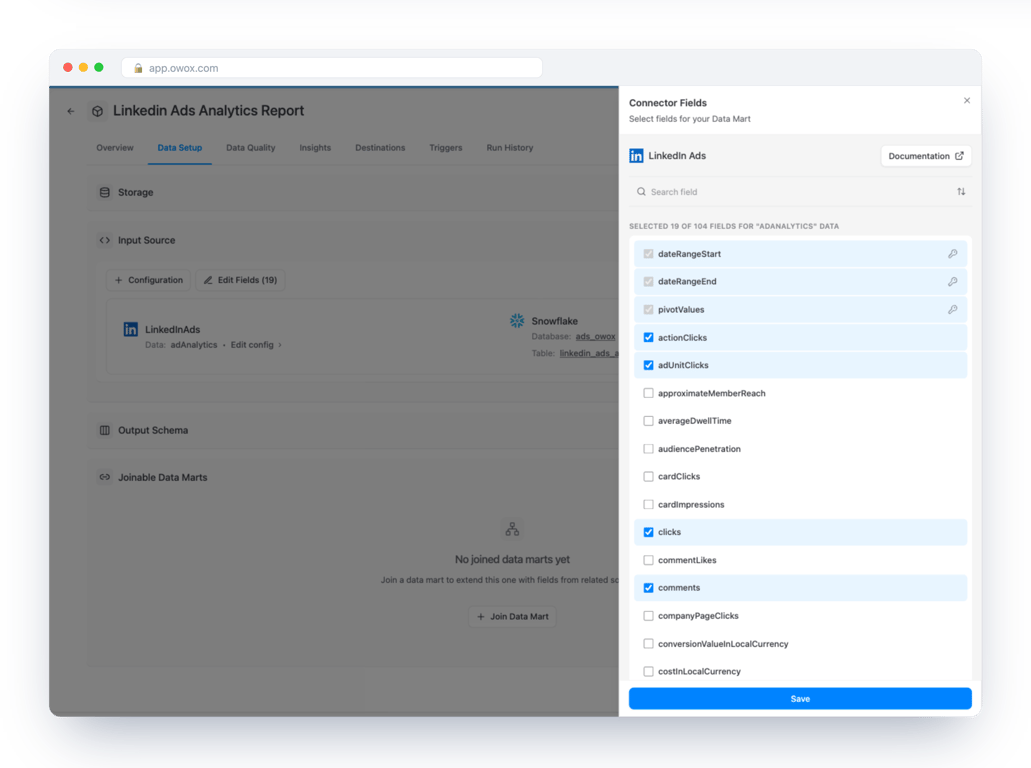Uncheck the adUnitClicks field

point(648,365)
